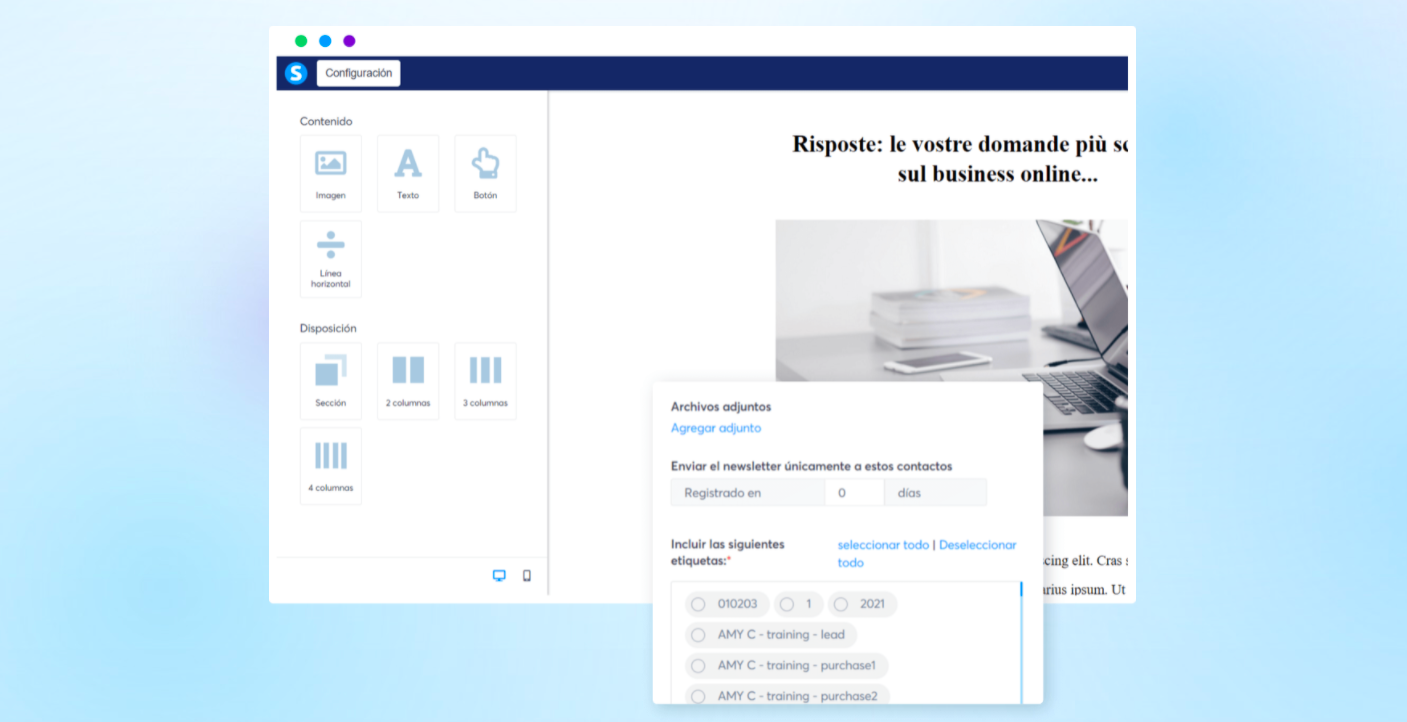Select the 2021 tag radio button
The height and width of the screenshot is (722, 1407).
click(841, 604)
